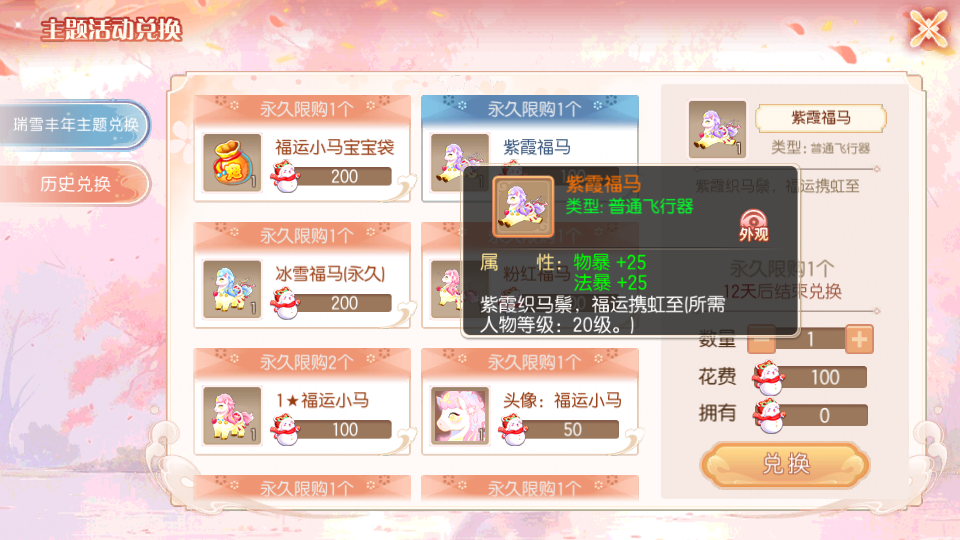Click the 紫霞福马 icon in detail panel
The height and width of the screenshot is (540, 960).
coord(717,130)
